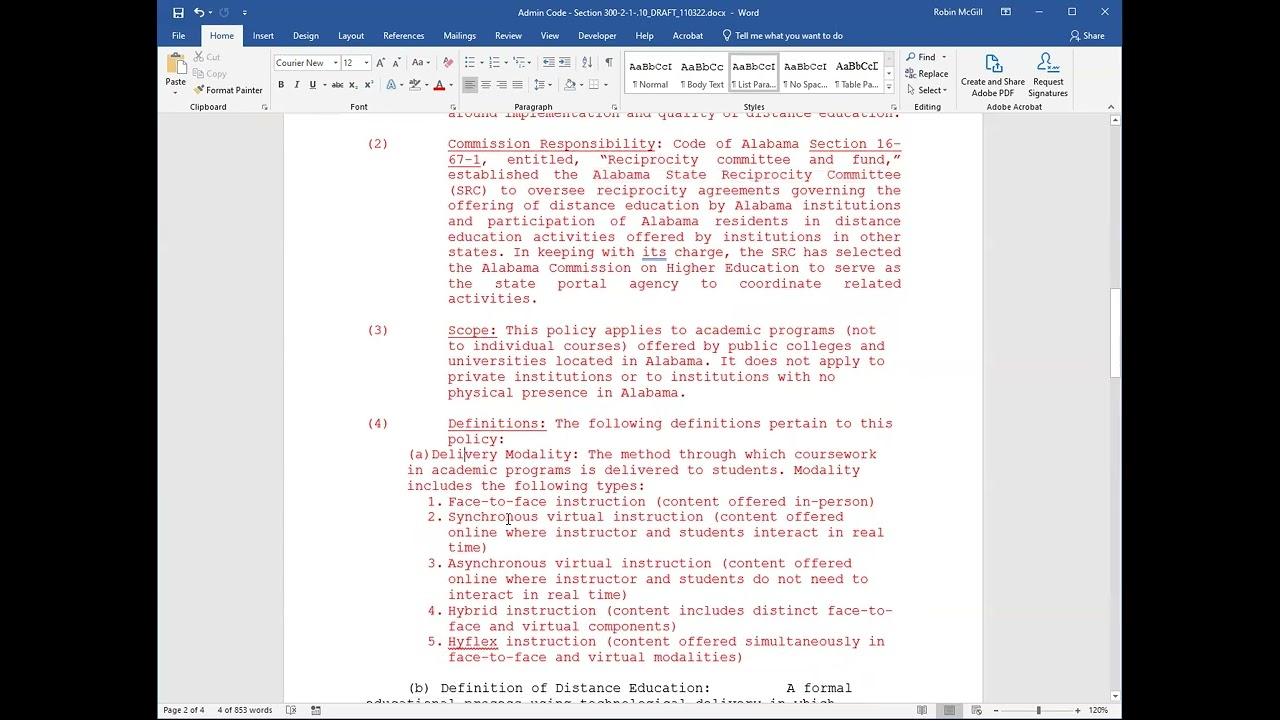
Task: Open the File menu
Action: pyautogui.click(x=178, y=36)
